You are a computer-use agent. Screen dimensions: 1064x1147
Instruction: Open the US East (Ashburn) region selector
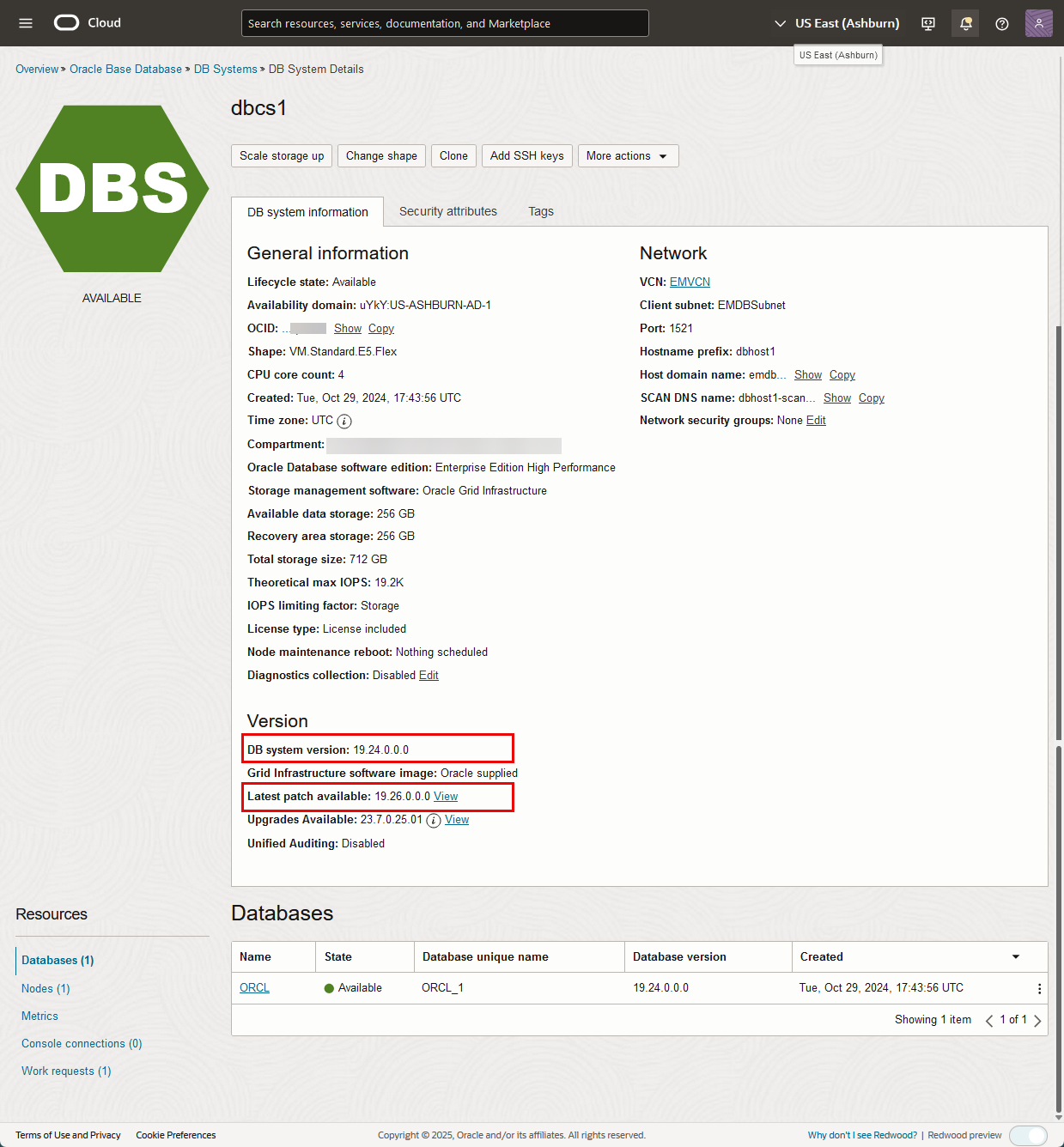click(x=837, y=23)
